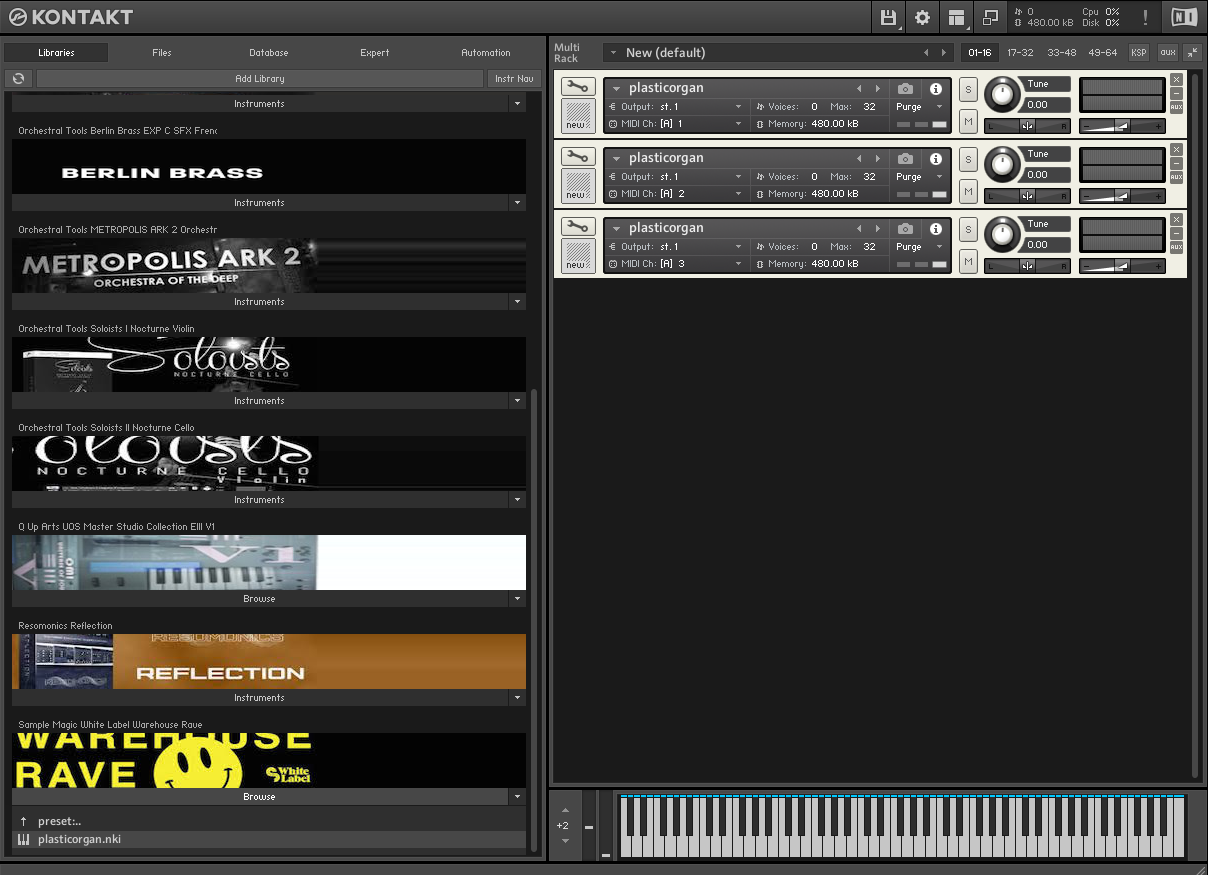Solo the MIDI Ch 3 plasticorgan instrument
This screenshot has height=875, width=1208.
968,229
